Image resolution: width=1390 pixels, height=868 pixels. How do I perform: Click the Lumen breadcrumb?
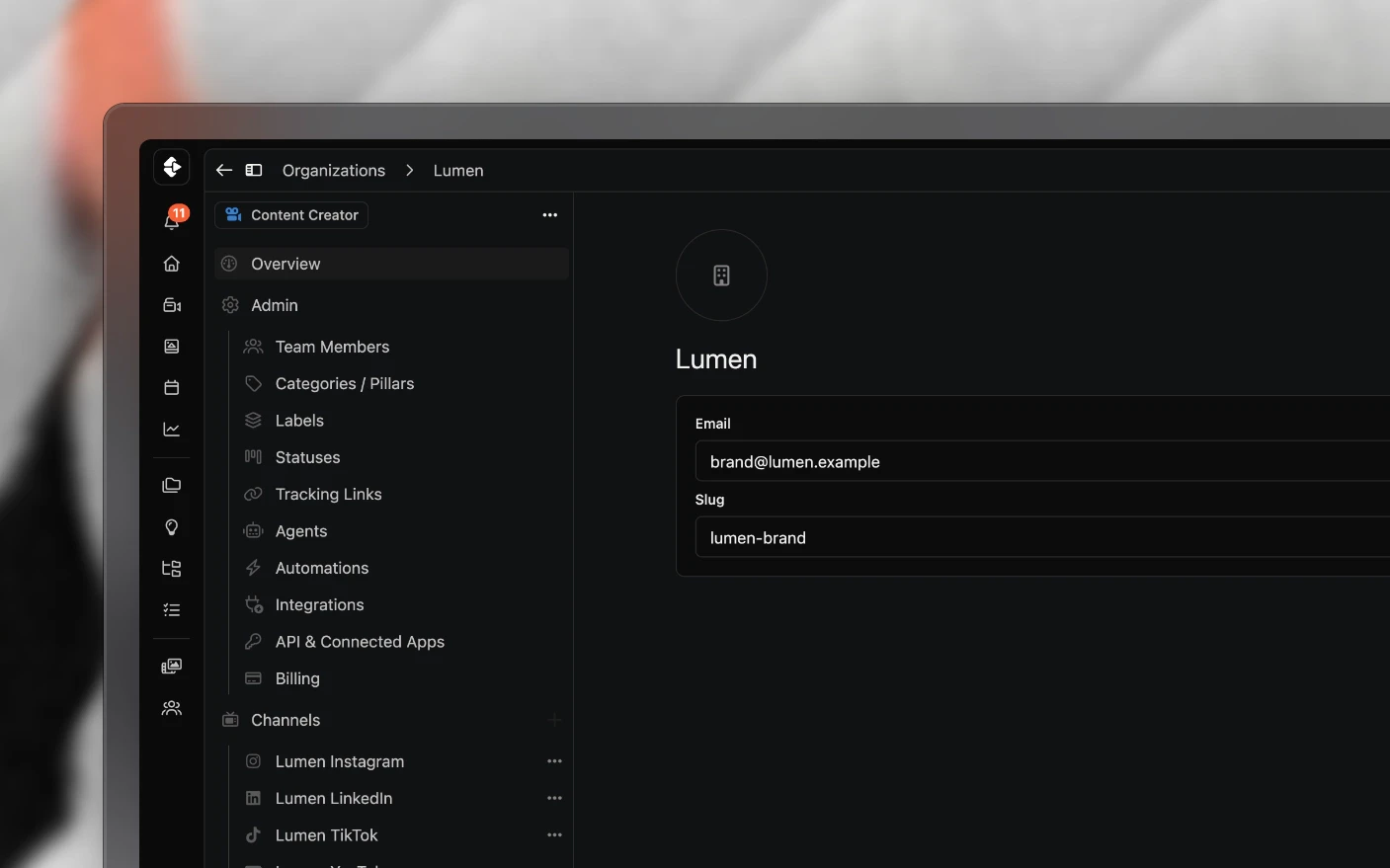pyautogui.click(x=458, y=171)
